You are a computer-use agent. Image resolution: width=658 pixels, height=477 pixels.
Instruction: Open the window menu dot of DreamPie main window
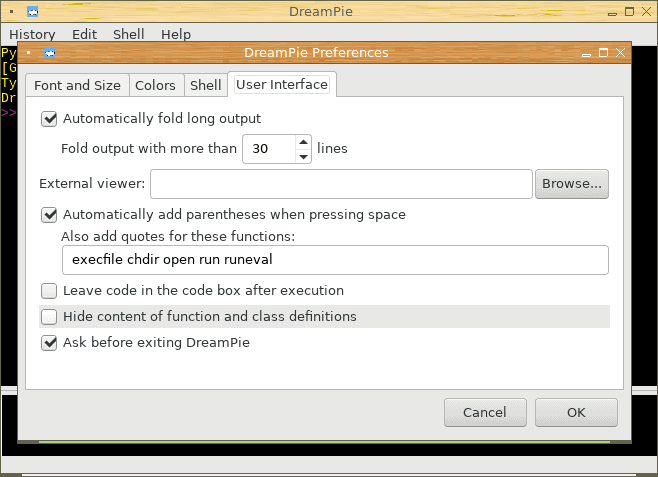11,12
